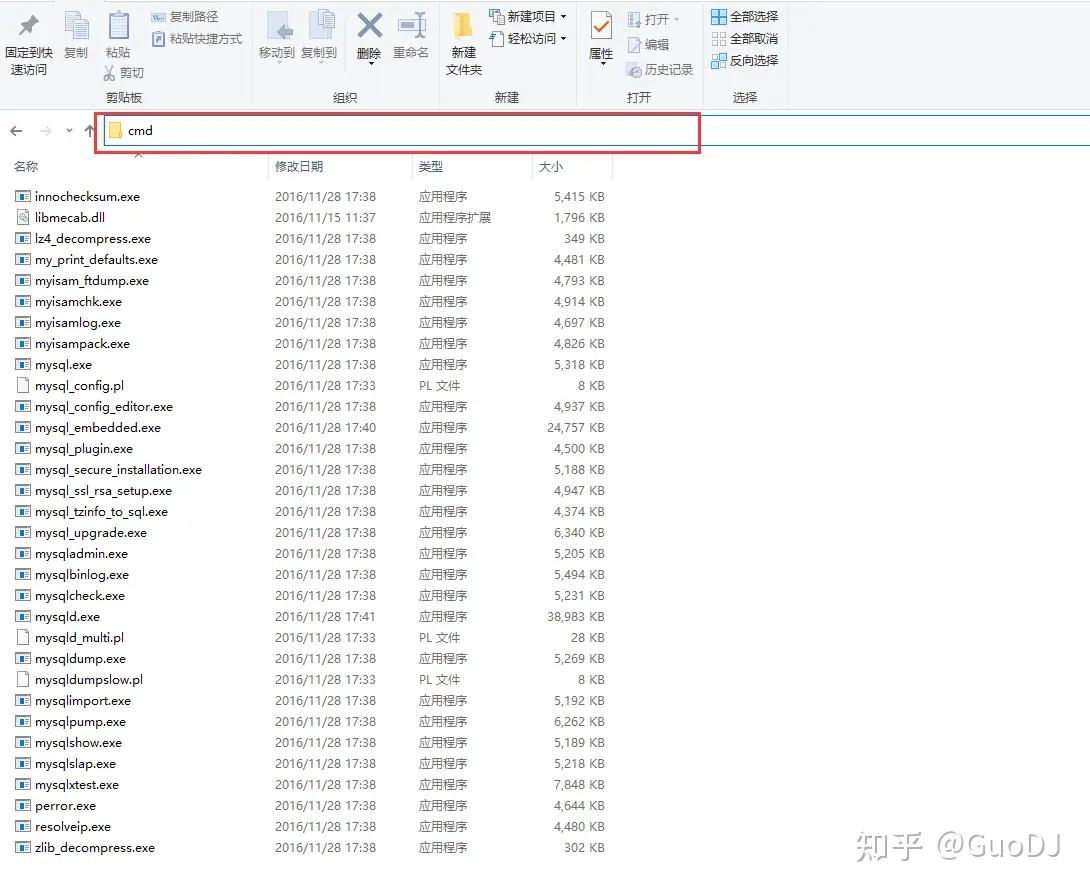1090x890 pixels.
Task: Select the mysqld.exe file
Action: click(67, 617)
